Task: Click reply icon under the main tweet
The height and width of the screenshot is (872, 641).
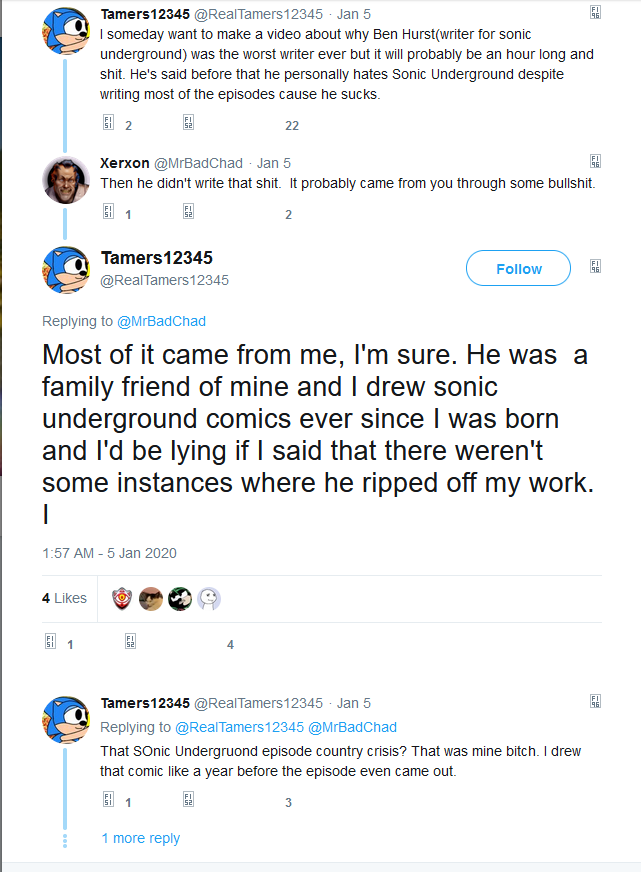Action: point(50,644)
